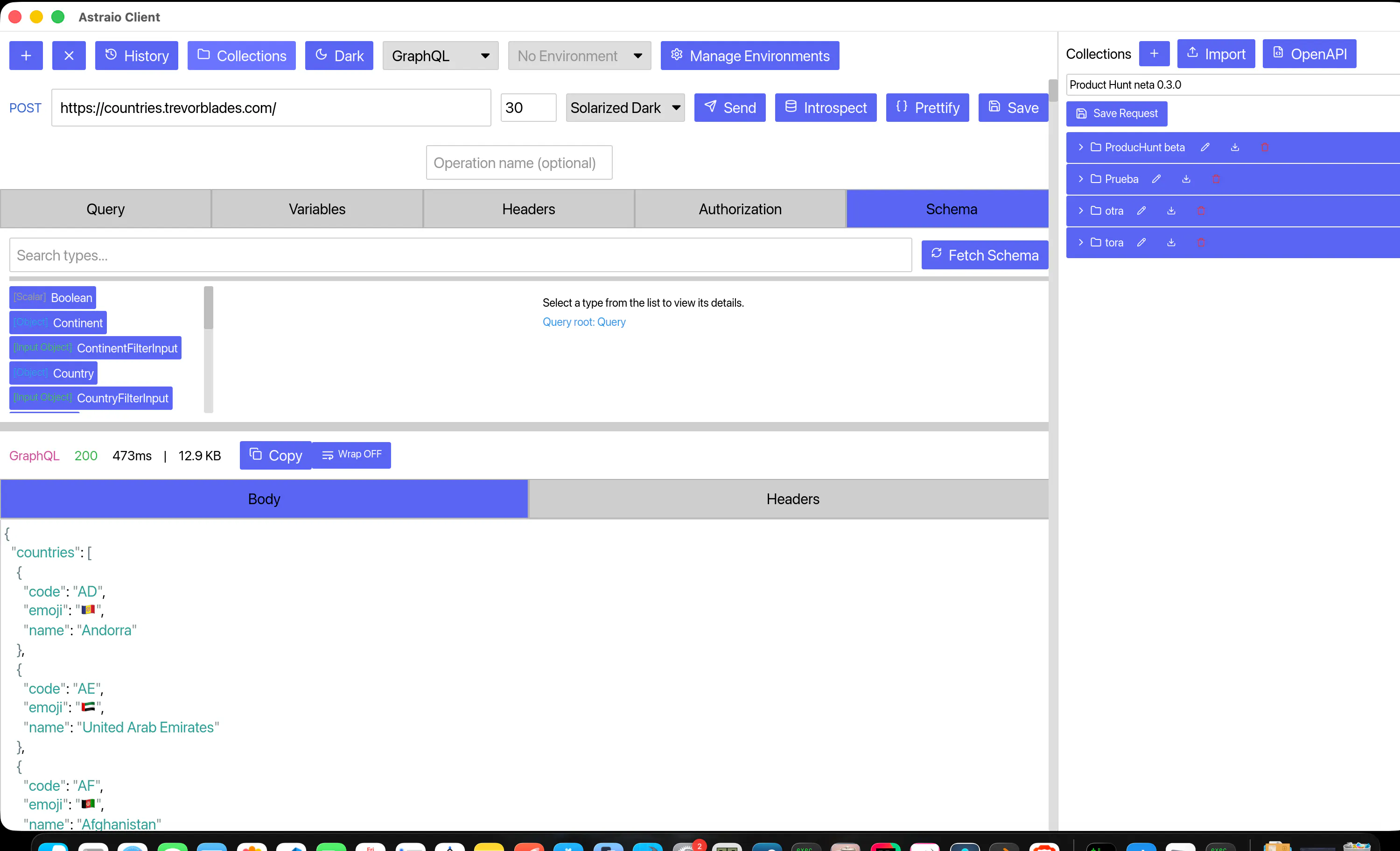Open the Authorization tab
The height and width of the screenshot is (851, 1400).
pos(740,209)
